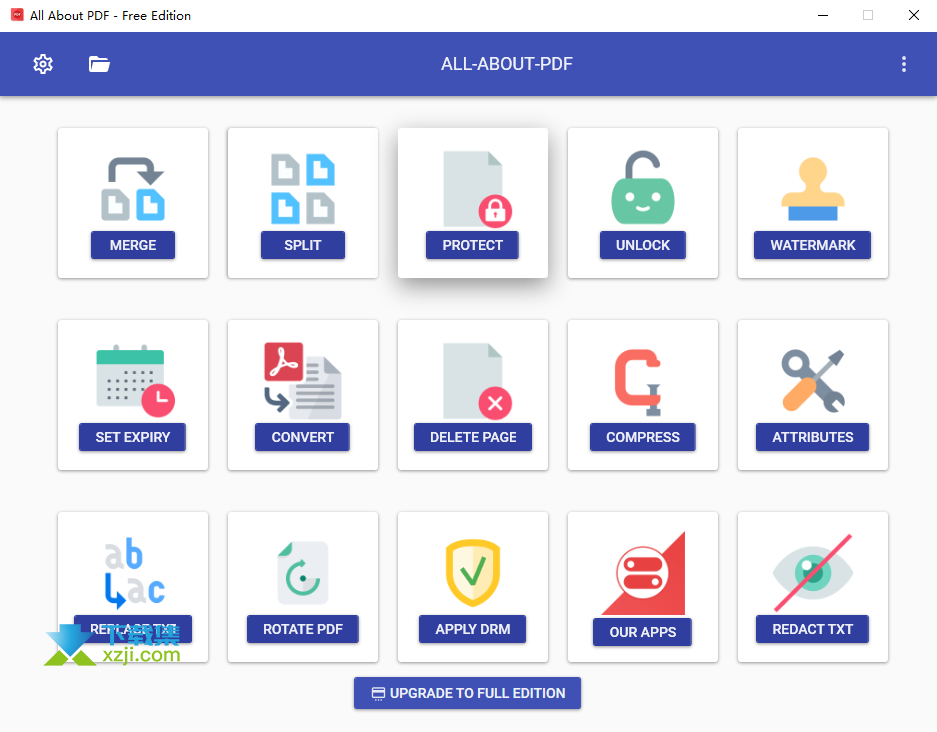Screen dimensions: 937x732
Task: Click the Merge documents icon
Action: [133, 189]
